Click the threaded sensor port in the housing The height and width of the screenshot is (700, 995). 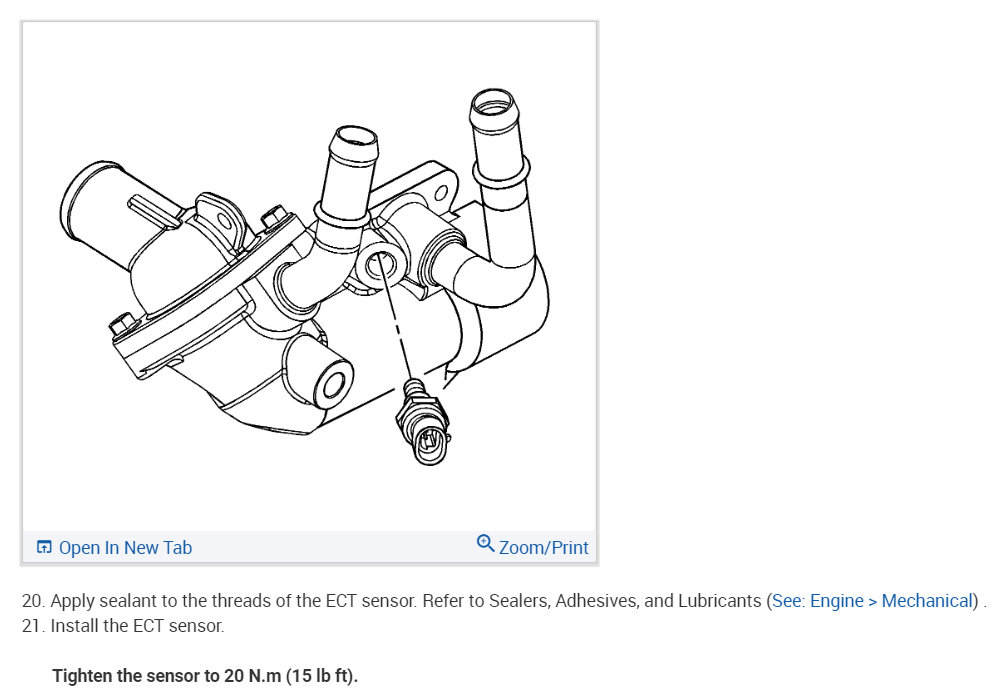(379, 262)
